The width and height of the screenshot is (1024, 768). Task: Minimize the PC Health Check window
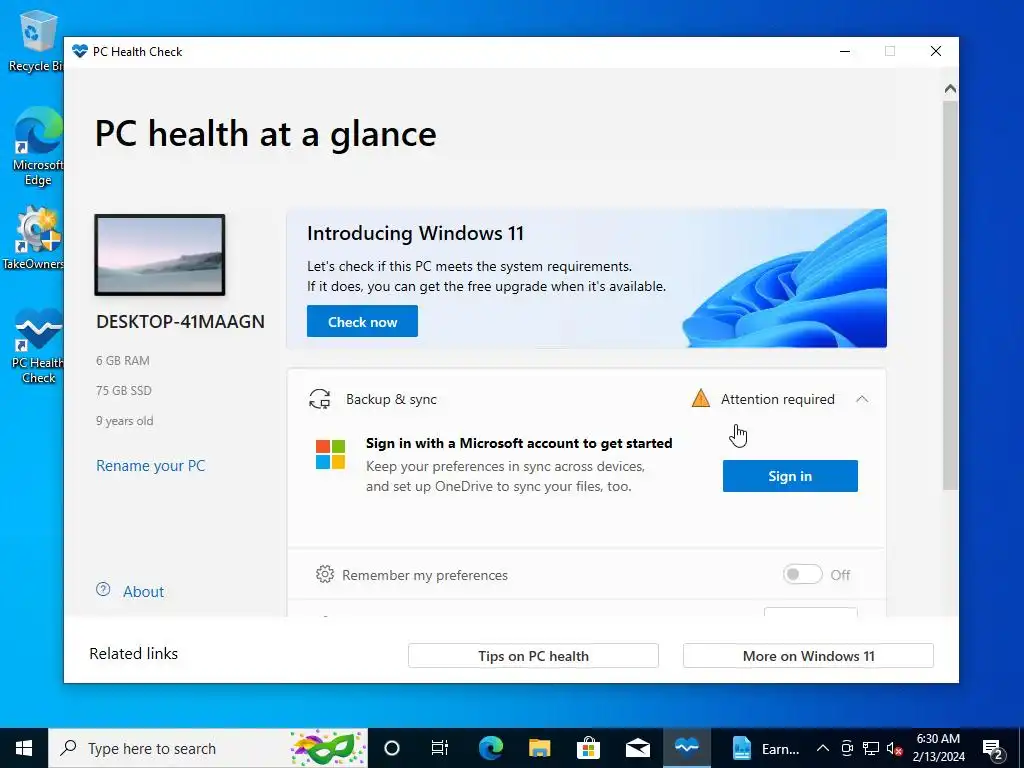845,51
